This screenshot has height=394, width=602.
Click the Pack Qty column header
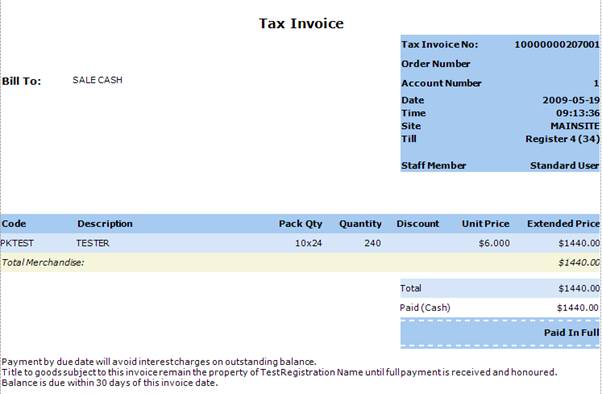pos(301,224)
